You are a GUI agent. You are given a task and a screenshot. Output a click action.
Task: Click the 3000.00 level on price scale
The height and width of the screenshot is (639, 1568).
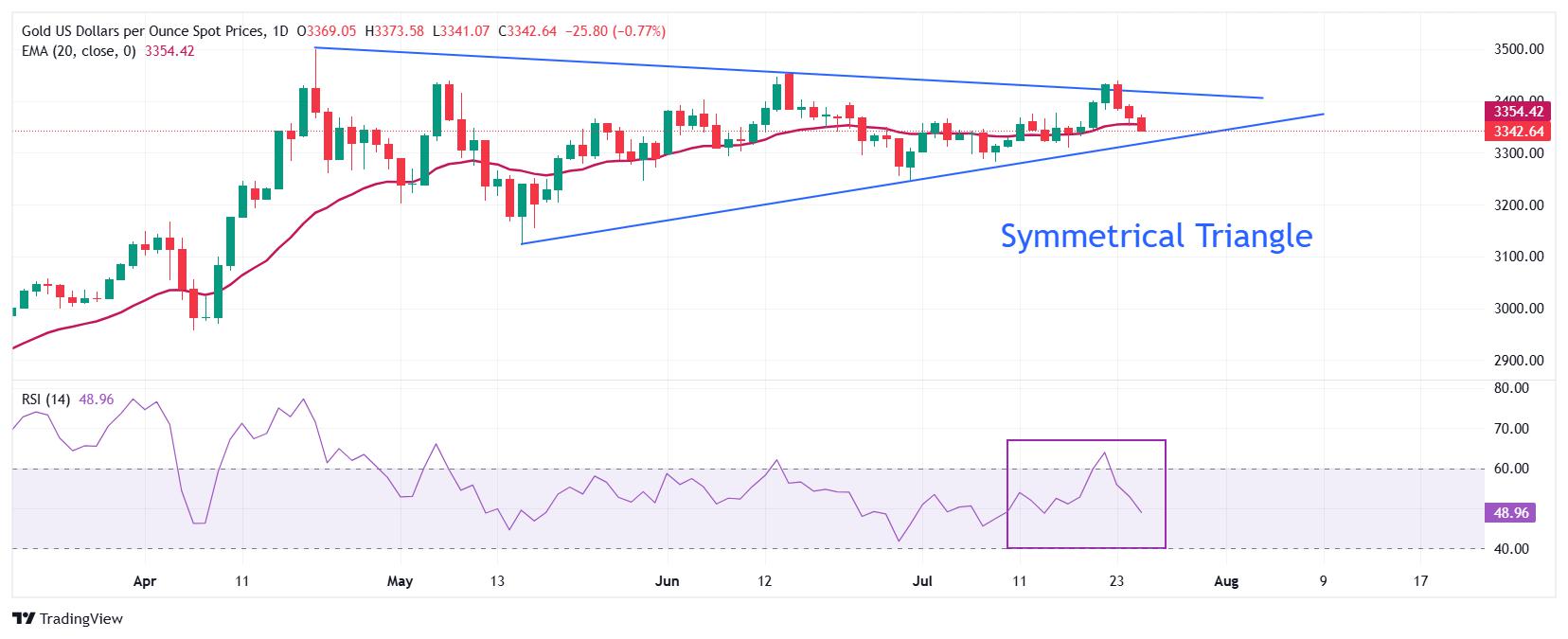pyautogui.click(x=1518, y=309)
